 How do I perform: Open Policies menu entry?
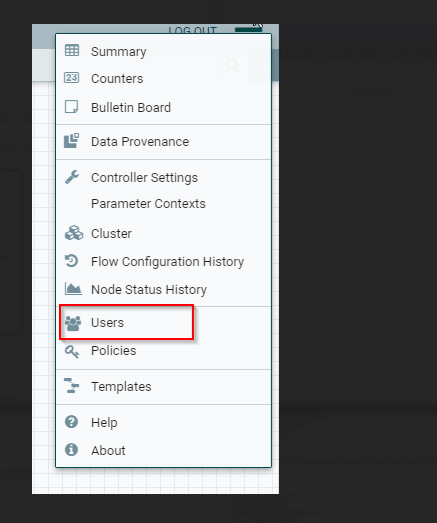point(163,351)
